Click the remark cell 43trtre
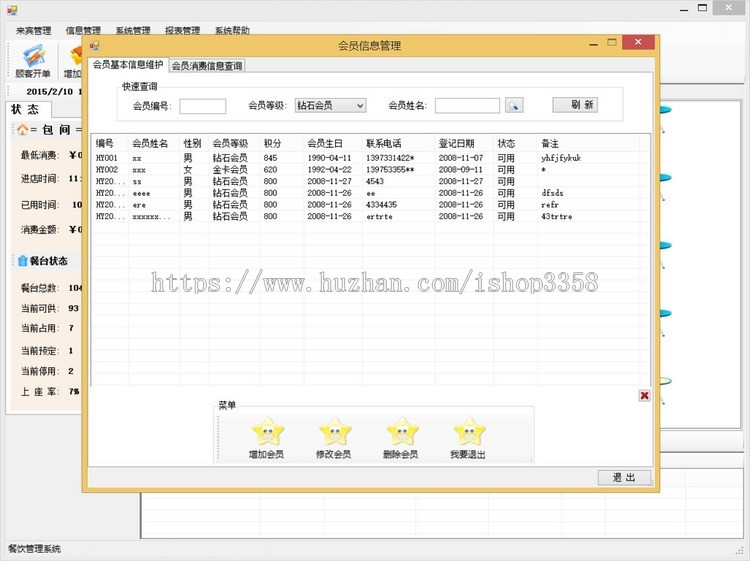 tap(556, 217)
